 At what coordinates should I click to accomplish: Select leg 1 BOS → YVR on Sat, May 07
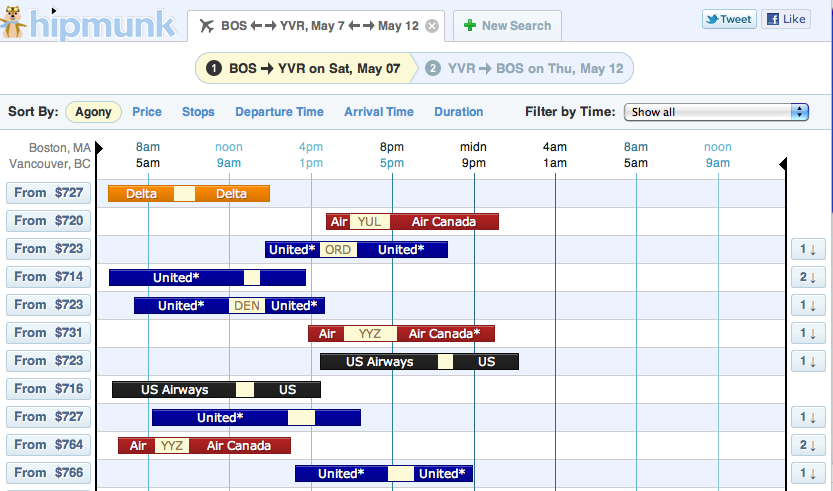(x=303, y=69)
